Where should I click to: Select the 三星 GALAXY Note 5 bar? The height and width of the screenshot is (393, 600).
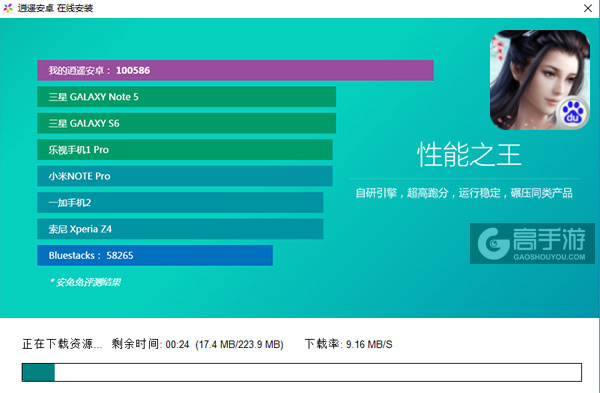[186, 97]
